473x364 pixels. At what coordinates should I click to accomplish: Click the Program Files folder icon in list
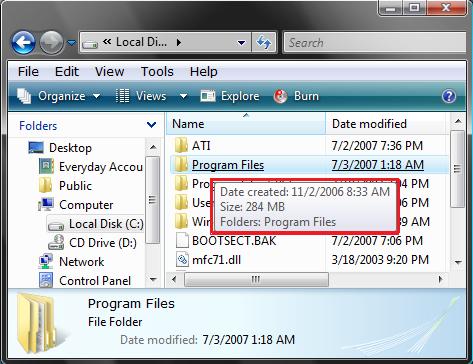[181, 164]
